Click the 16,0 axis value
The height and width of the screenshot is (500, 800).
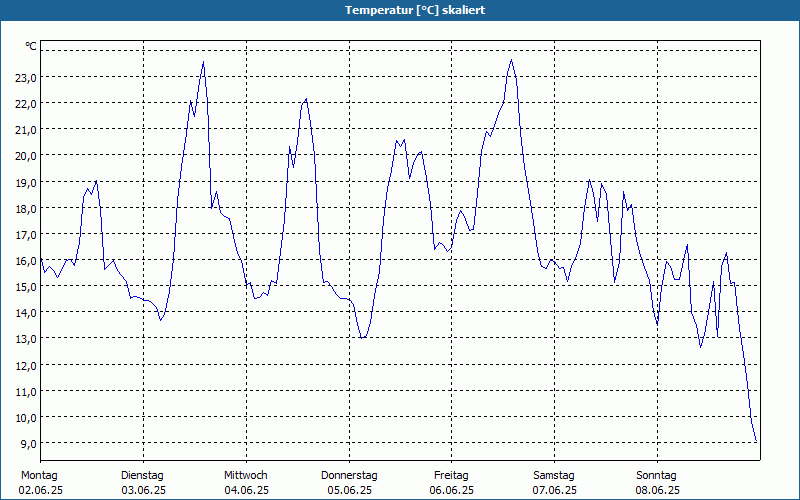(26, 261)
